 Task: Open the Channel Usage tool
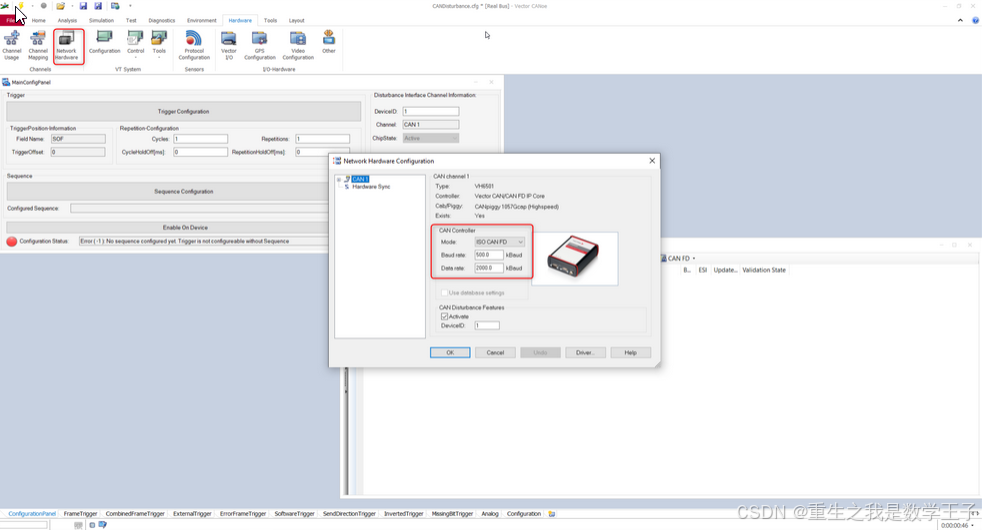click(11, 46)
